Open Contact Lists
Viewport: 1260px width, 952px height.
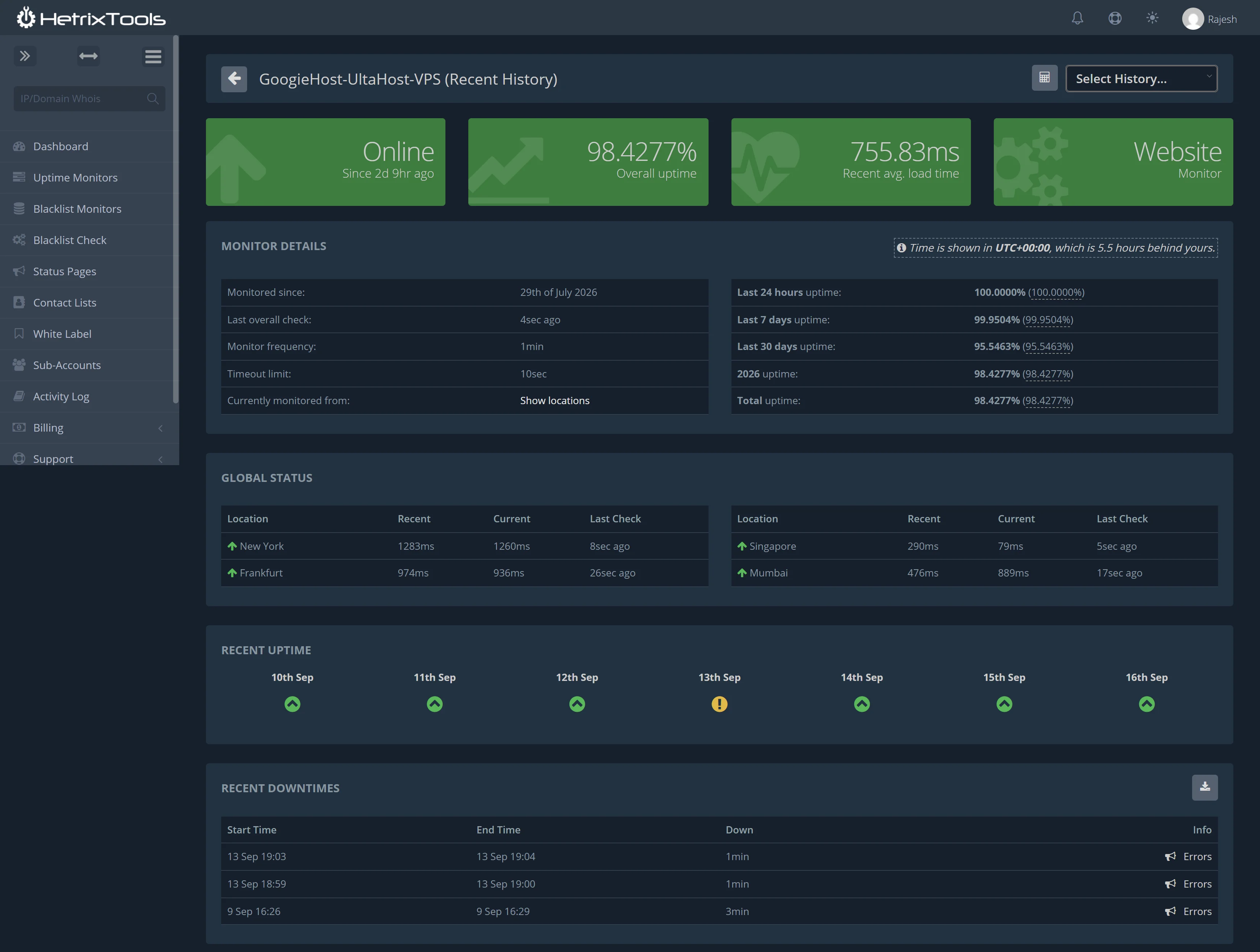pos(90,303)
